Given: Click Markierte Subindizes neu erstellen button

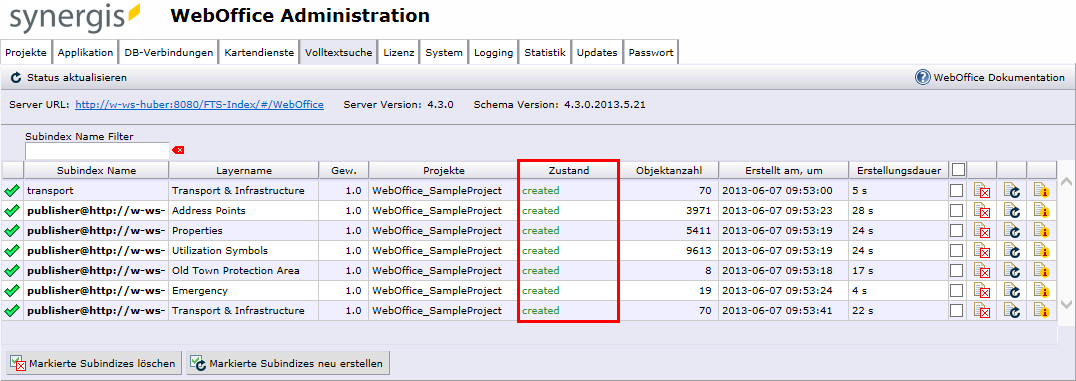Looking at the screenshot, I should coord(288,363).
